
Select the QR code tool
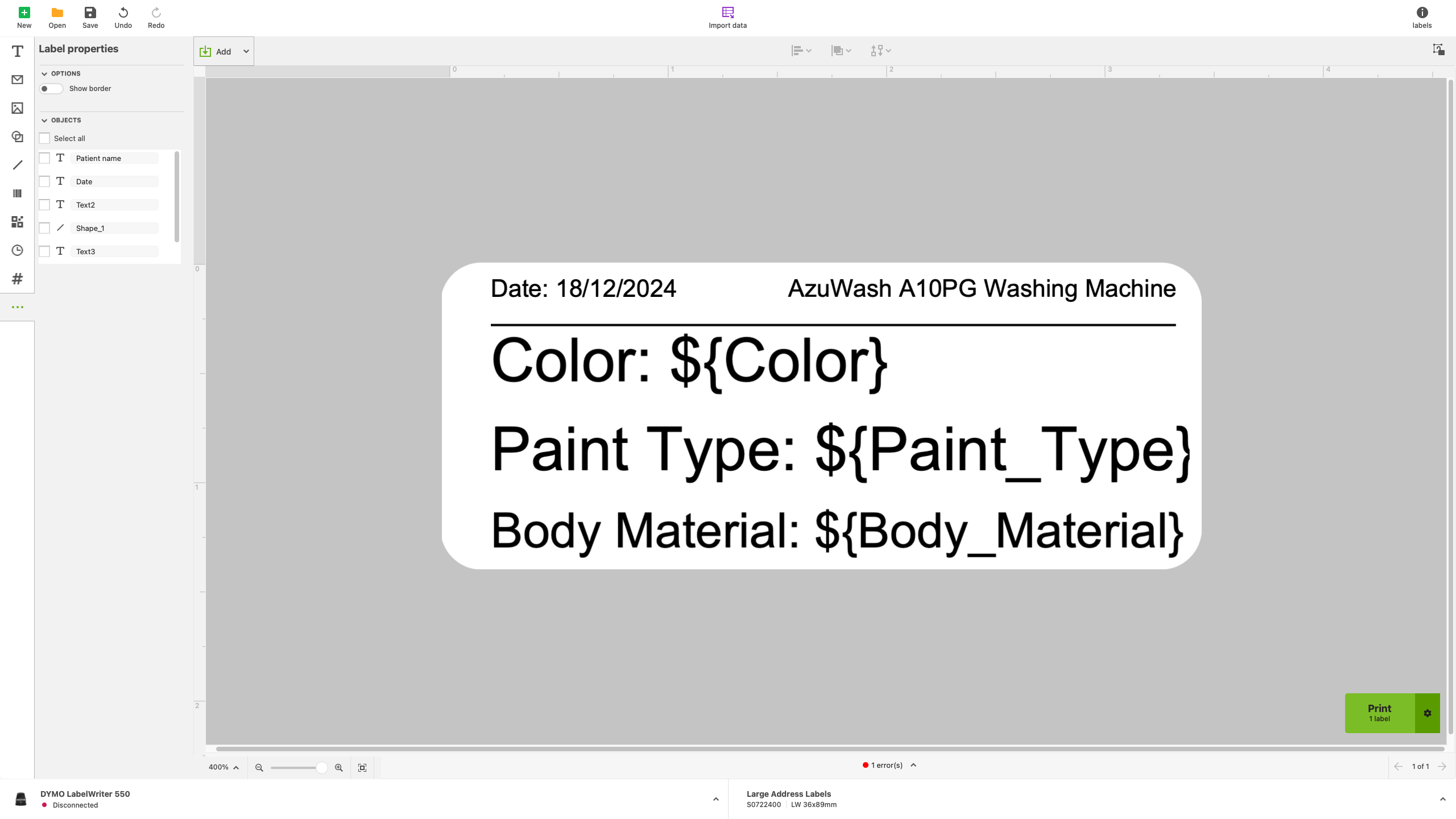click(17, 222)
